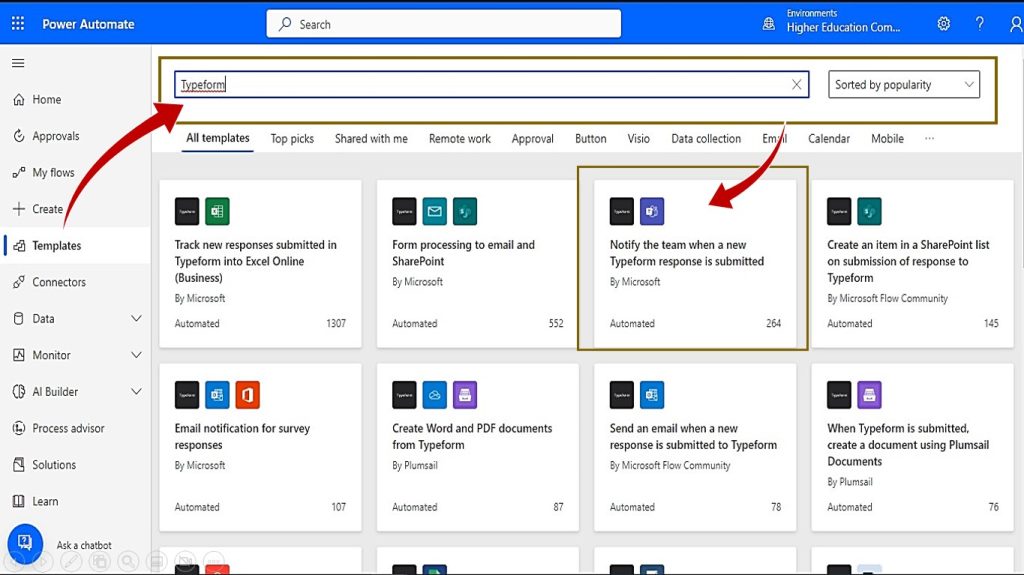Click SharePoint icon on Form processing card
Screen dimensions: 1024x575
click(x=464, y=211)
